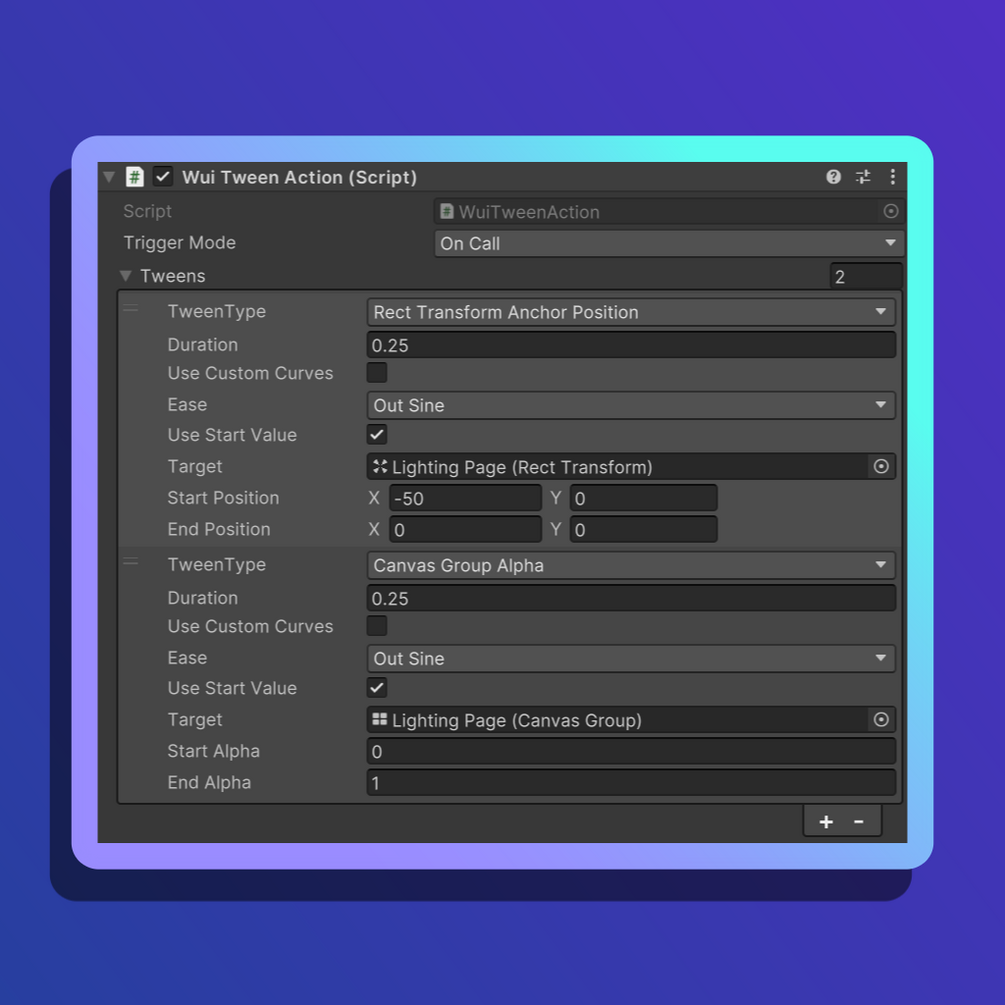Click the X label of Start Position
This screenshot has height=1005, width=1005.
click(374, 498)
